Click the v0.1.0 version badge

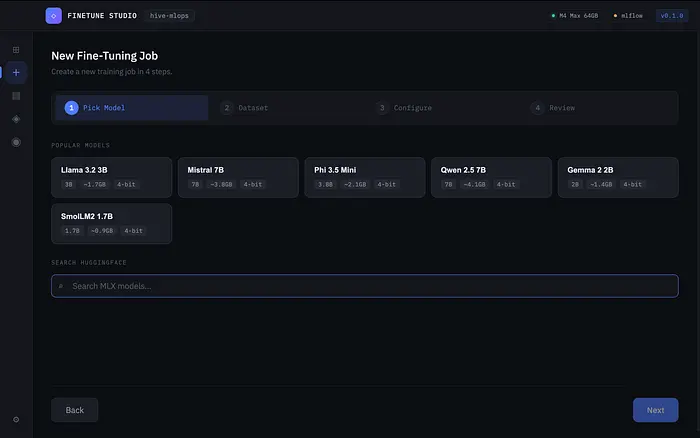672,16
